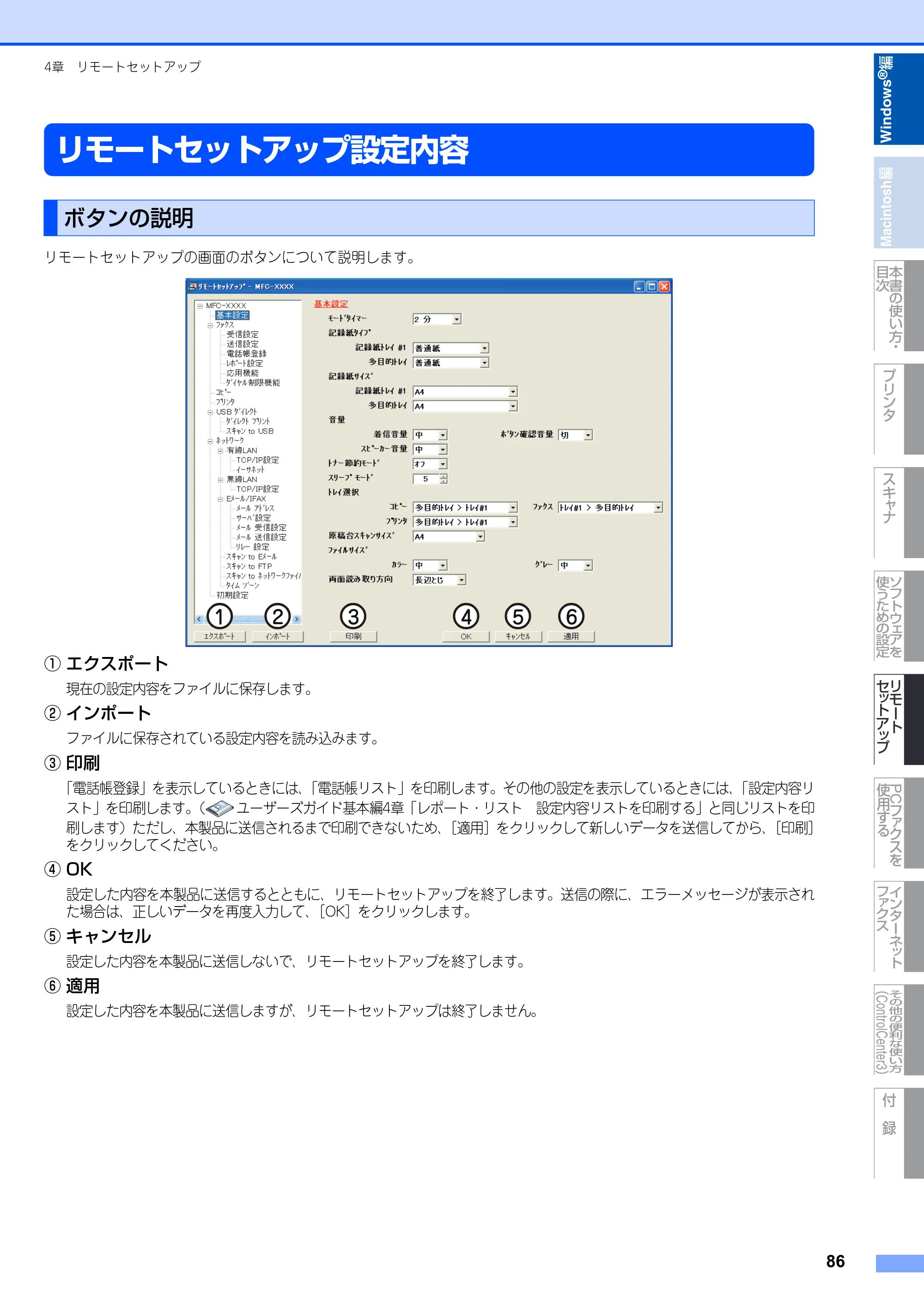Screen dimensions: 924x1308
Task: Click the remote setup title bar app icon
Action: pyautogui.click(x=193, y=286)
